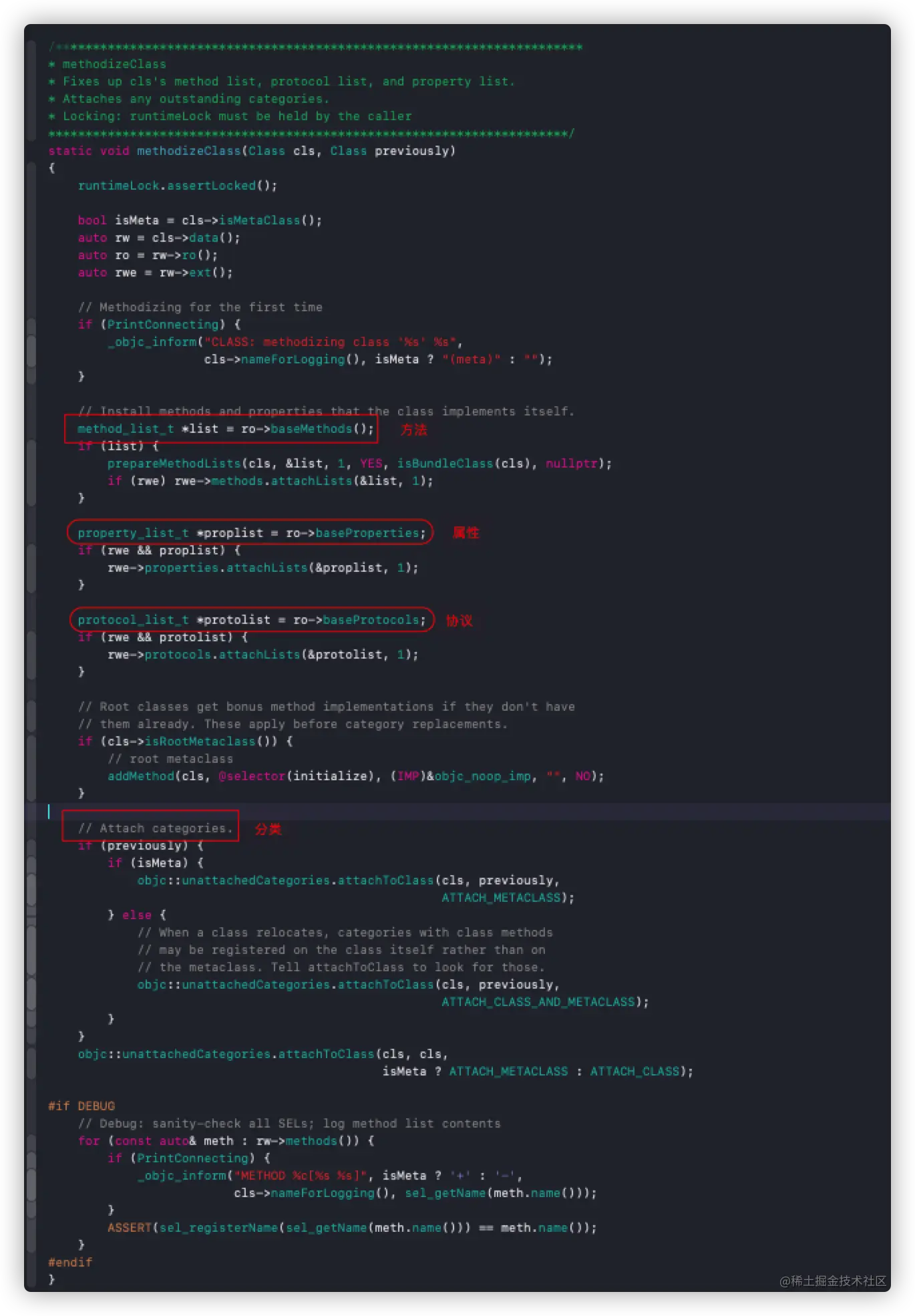Click the line "method_list_t *list = ro->baseMethods();"
Image resolution: width=915 pixels, height=1316 pixels.
click(x=226, y=429)
